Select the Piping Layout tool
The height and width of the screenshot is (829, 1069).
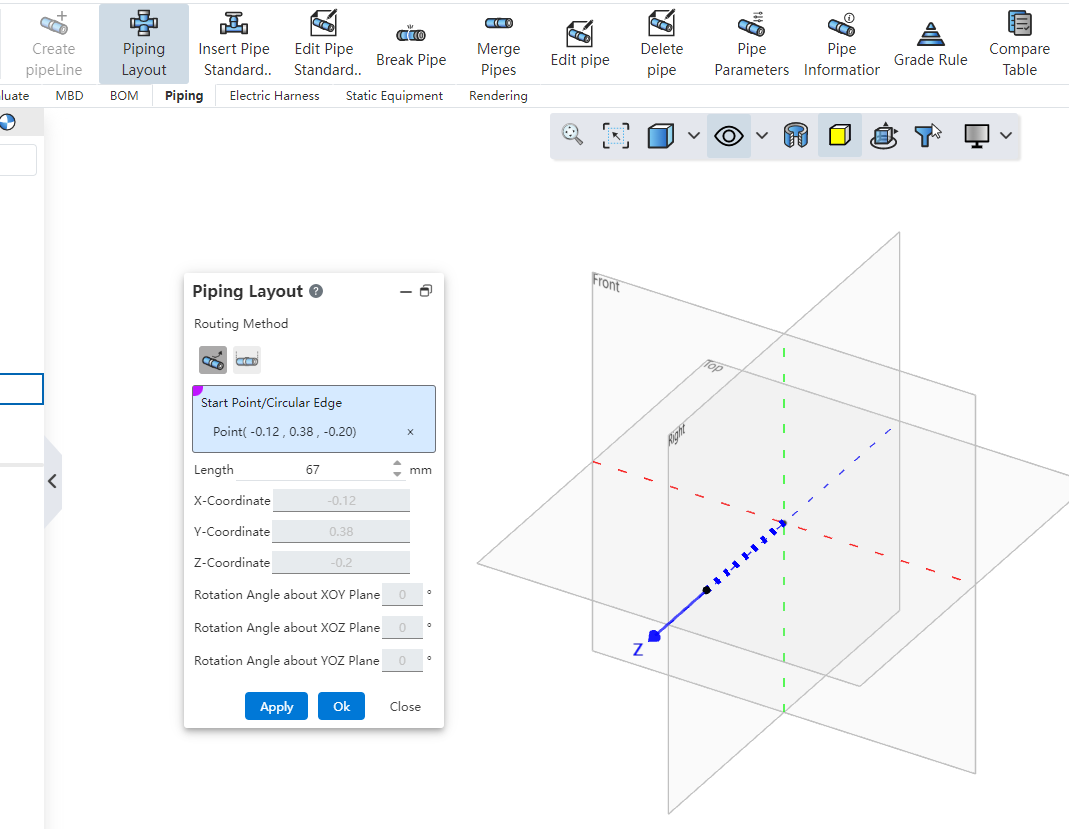[x=143, y=43]
